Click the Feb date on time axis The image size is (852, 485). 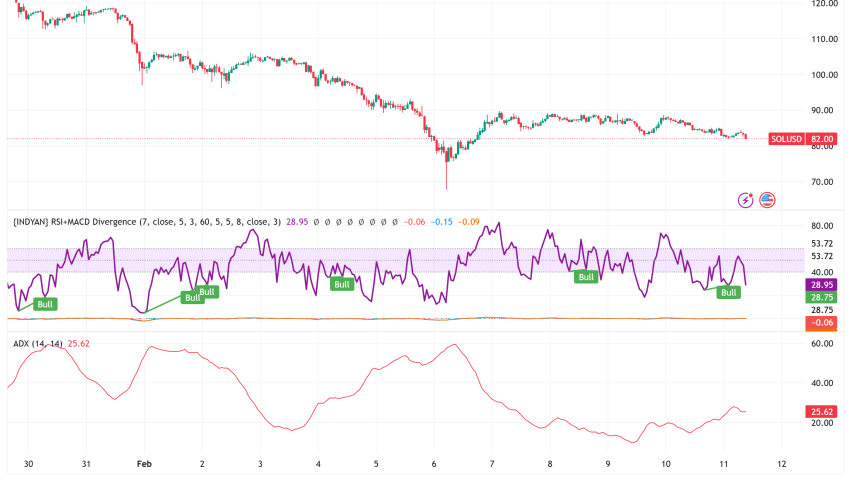tap(144, 465)
